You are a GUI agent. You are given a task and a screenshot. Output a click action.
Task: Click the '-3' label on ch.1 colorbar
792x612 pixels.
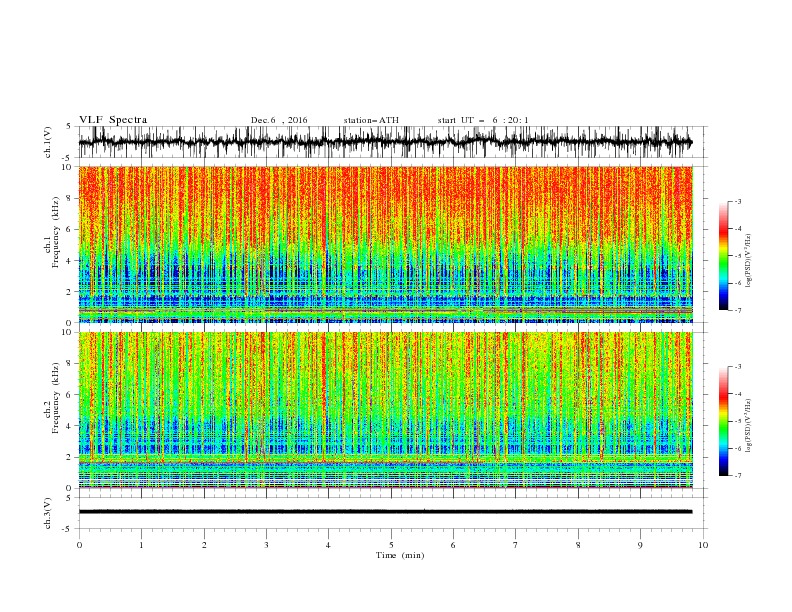pyautogui.click(x=737, y=201)
